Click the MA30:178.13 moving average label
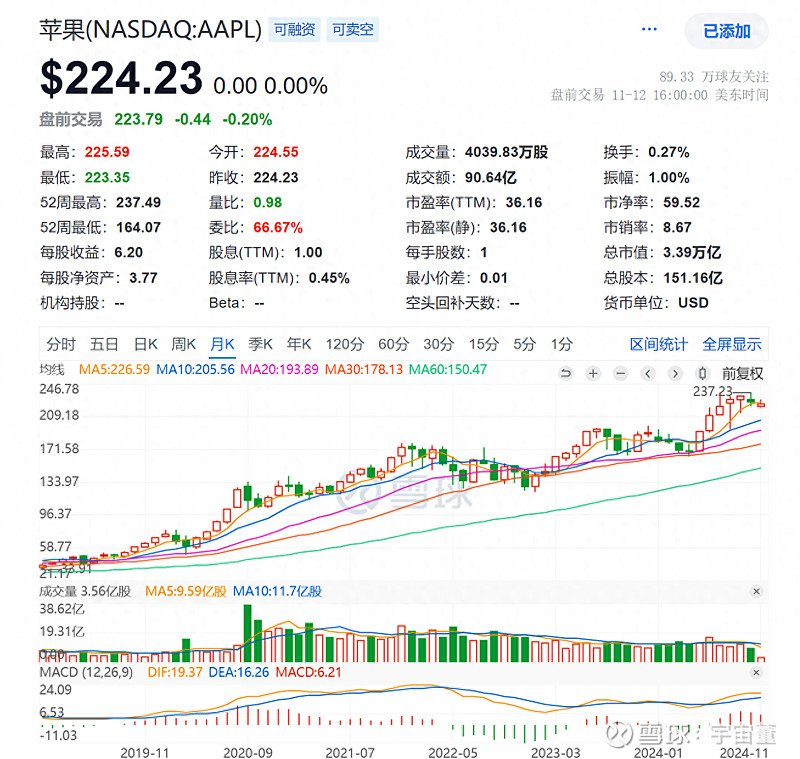The height and width of the screenshot is (759, 800). click(x=364, y=369)
